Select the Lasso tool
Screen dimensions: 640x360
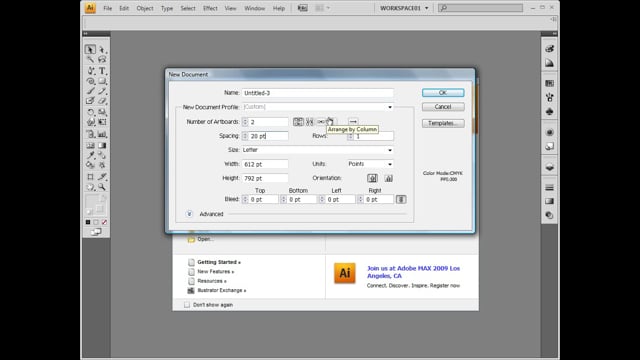click(102, 60)
